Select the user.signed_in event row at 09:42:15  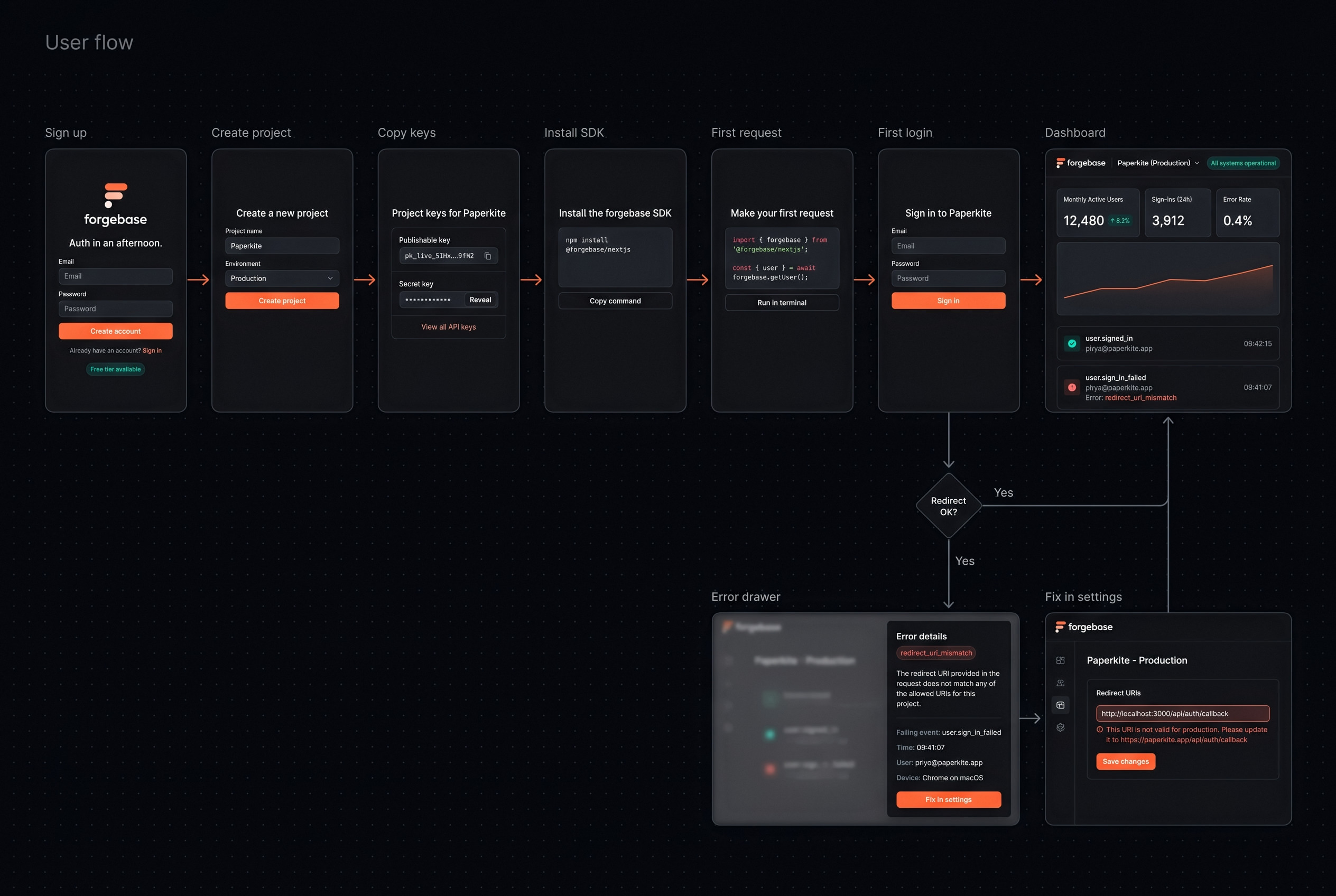pos(1168,343)
